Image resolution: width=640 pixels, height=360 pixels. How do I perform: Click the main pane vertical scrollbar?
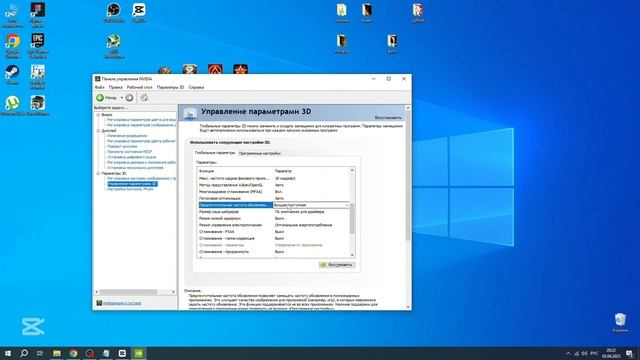click(408, 176)
